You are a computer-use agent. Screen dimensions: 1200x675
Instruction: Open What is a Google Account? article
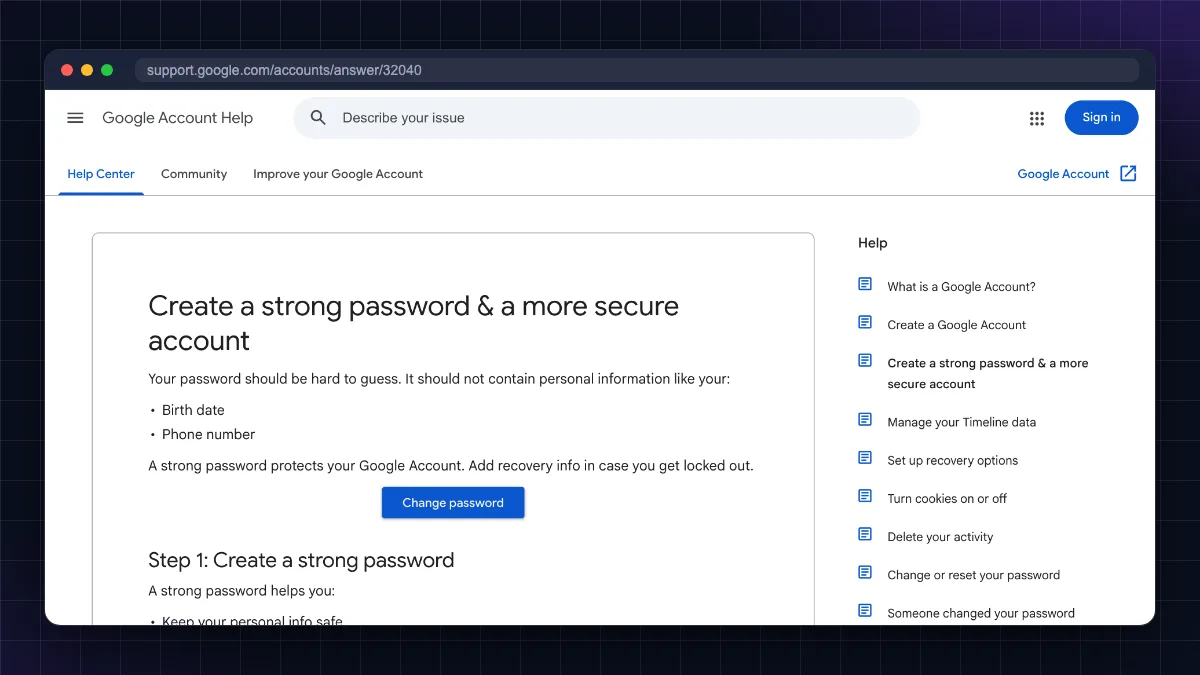click(x=961, y=287)
